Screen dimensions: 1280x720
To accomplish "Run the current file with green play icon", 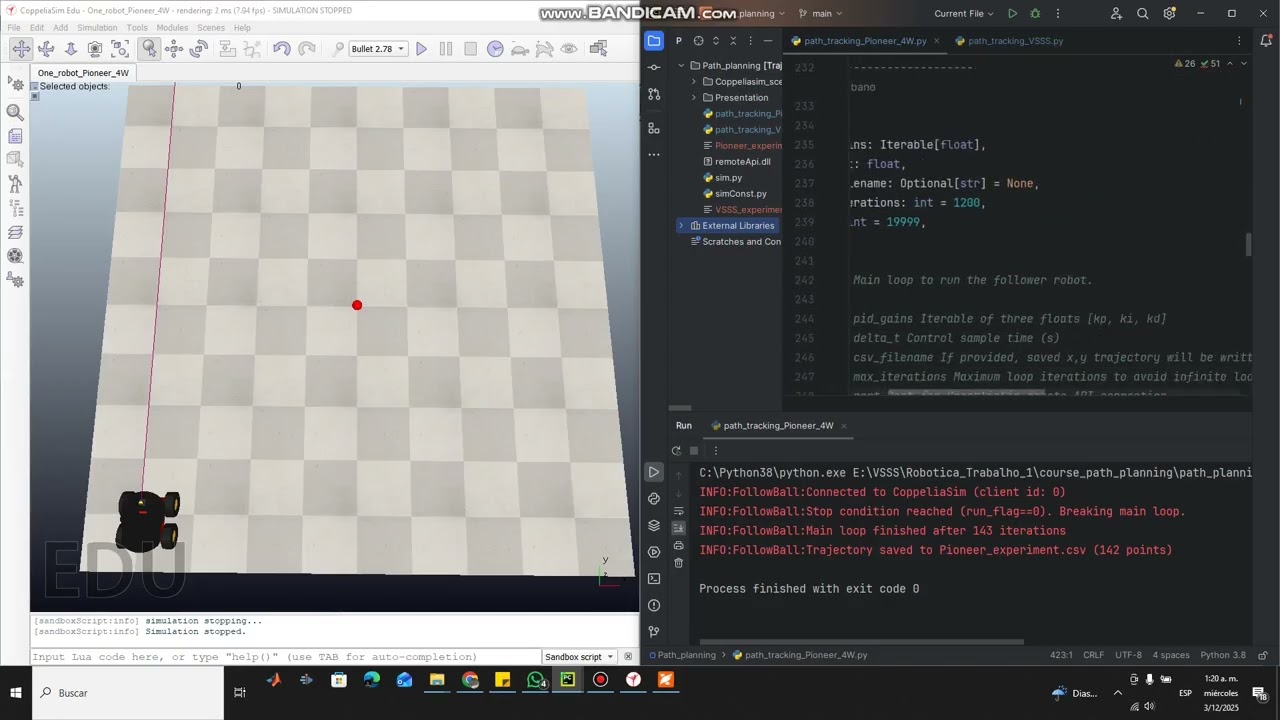I will 1012,14.
